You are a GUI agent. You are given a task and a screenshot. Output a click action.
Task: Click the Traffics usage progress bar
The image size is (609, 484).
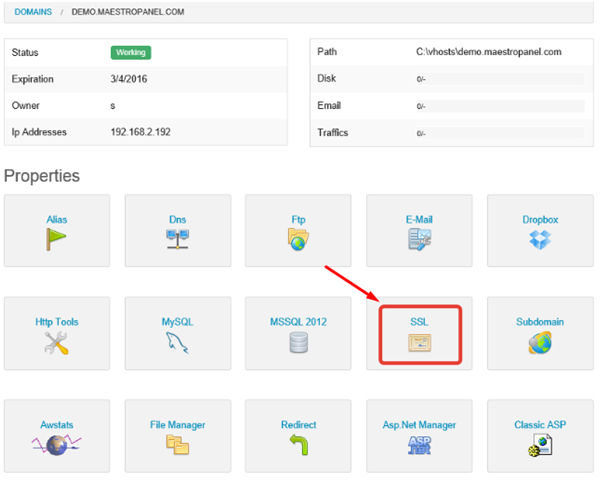coord(500,133)
